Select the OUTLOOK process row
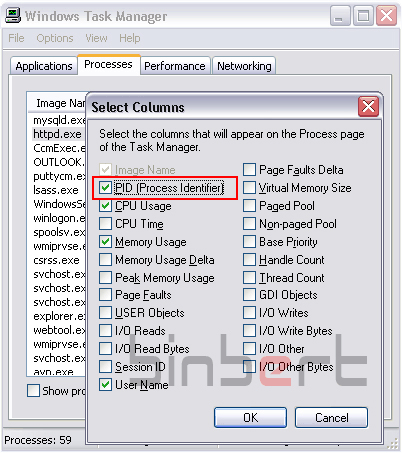The width and height of the screenshot is (402, 453). [59, 162]
